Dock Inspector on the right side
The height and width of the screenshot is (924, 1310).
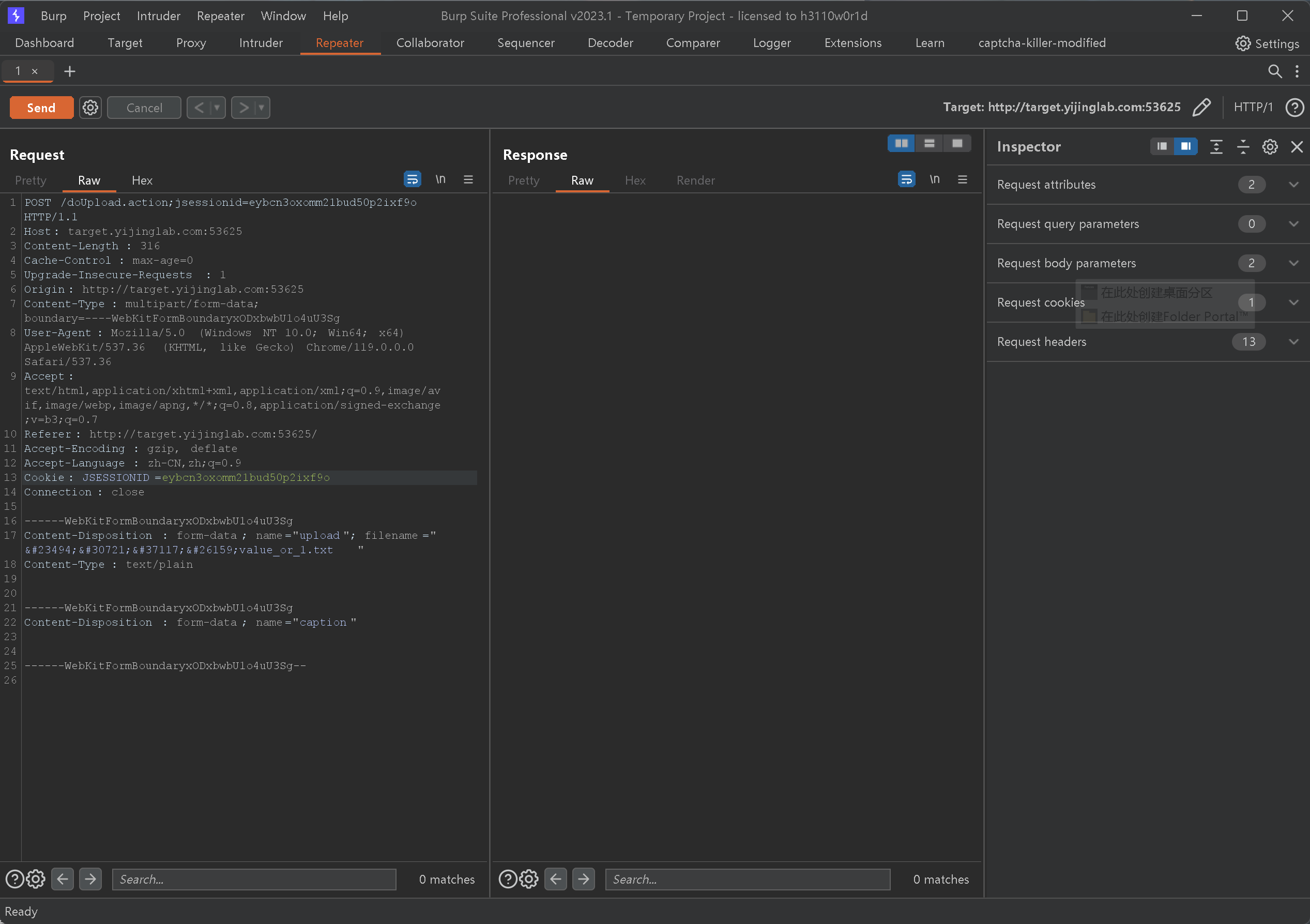tap(1185, 147)
